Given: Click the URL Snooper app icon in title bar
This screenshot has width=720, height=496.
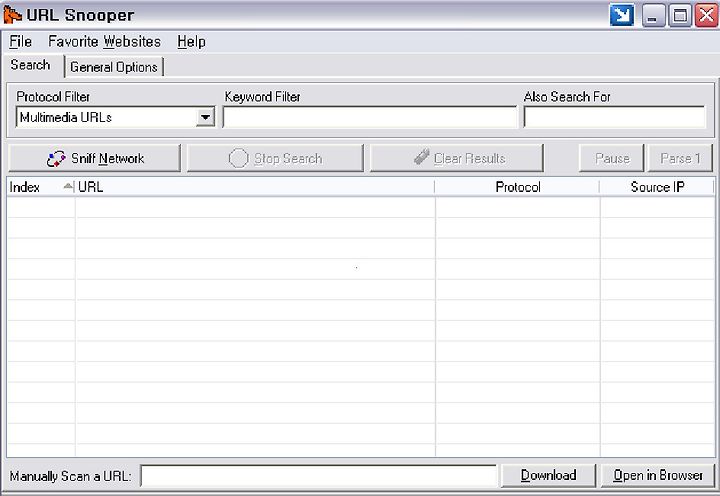Looking at the screenshot, I should click(12, 14).
